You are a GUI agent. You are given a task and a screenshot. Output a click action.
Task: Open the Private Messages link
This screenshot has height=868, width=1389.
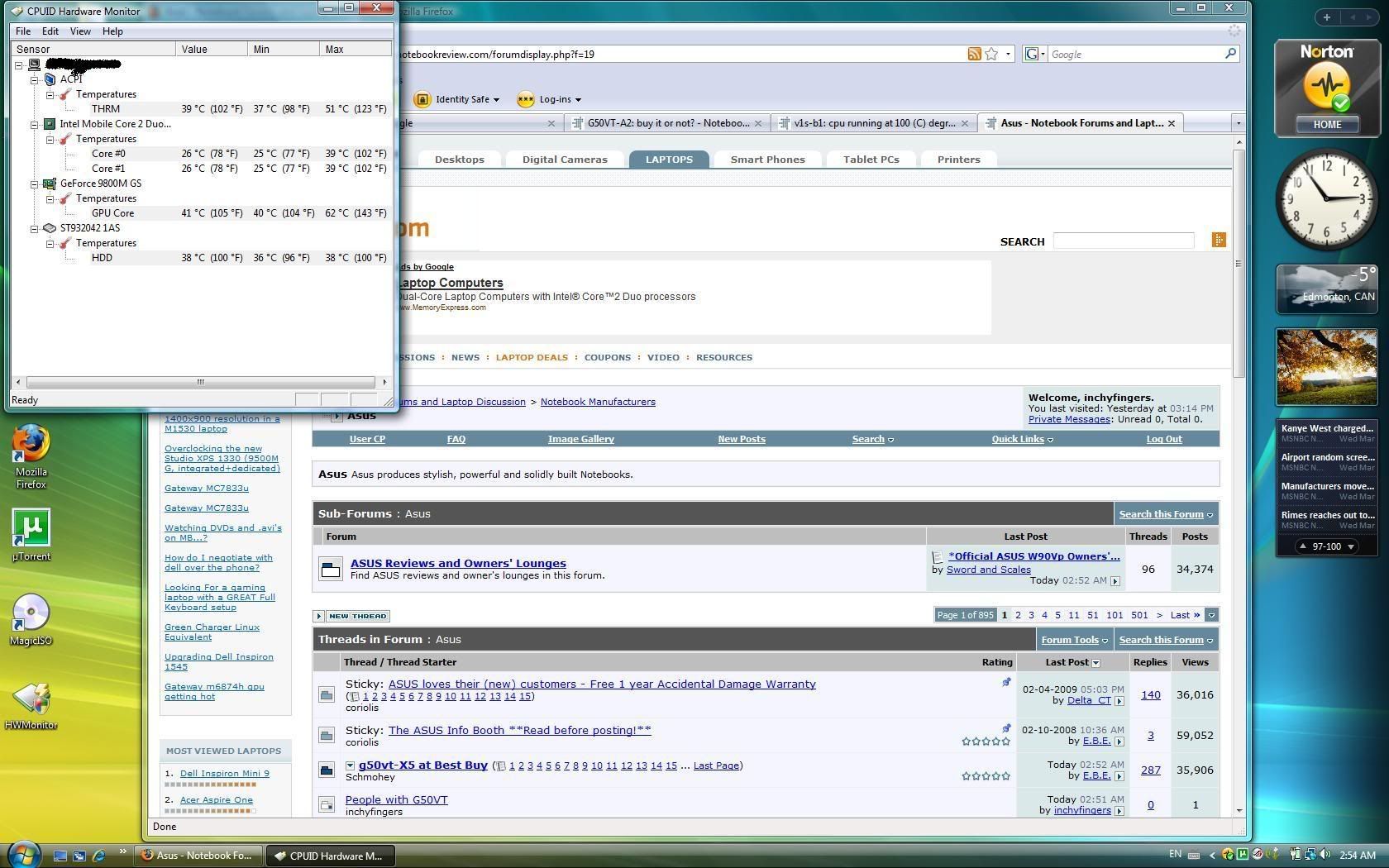[1068, 419]
